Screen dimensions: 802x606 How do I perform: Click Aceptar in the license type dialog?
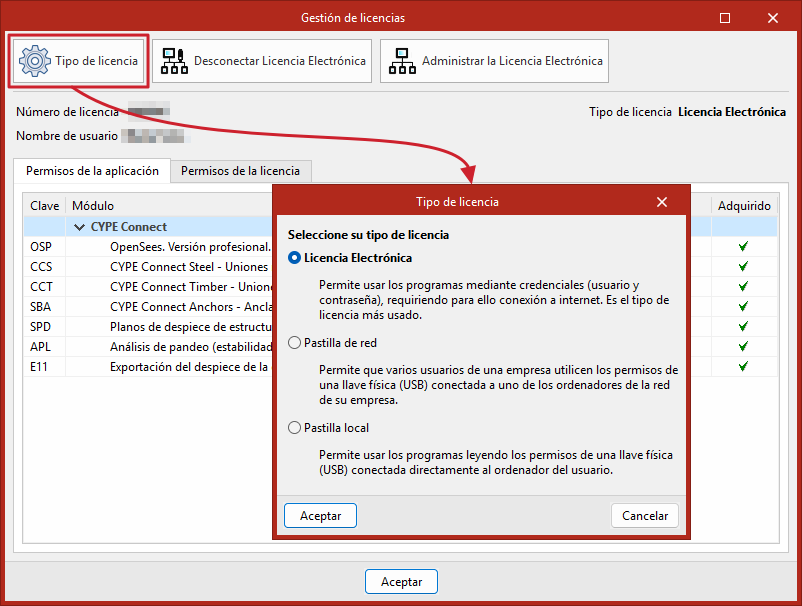(320, 515)
